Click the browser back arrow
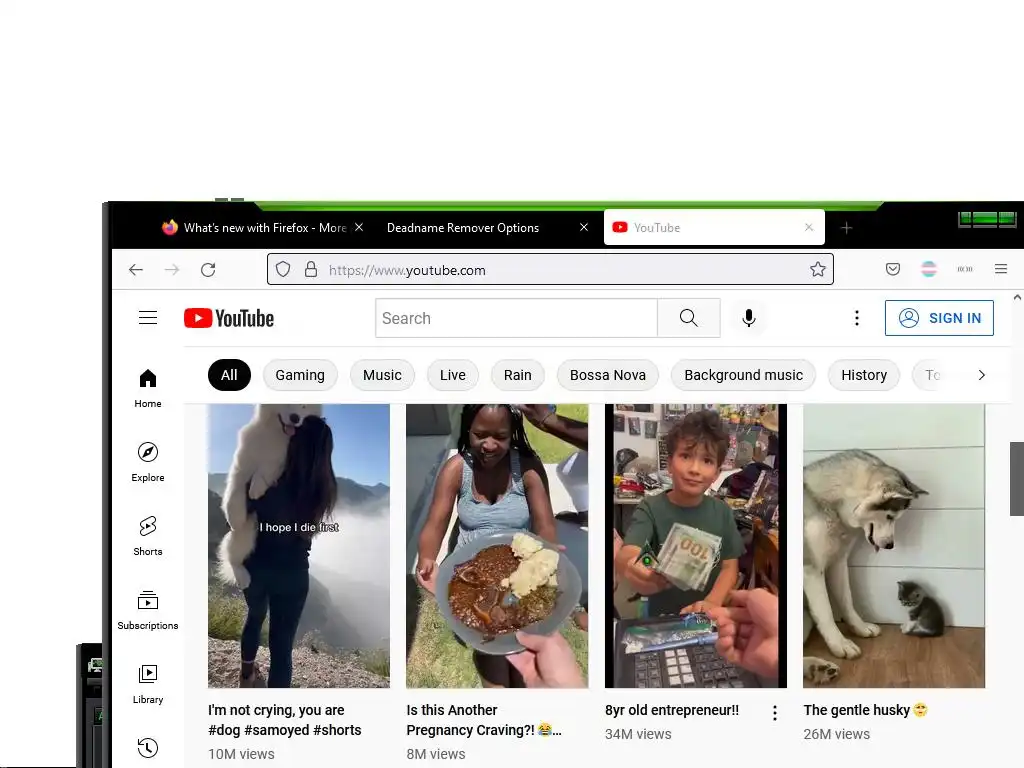 coord(136,270)
